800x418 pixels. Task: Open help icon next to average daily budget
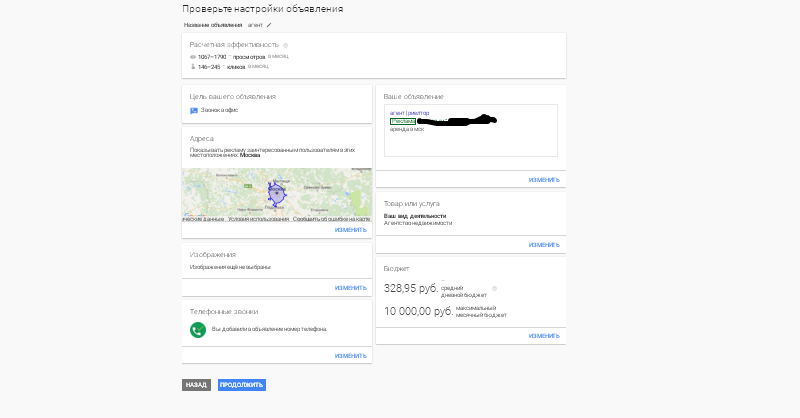tap(494, 289)
